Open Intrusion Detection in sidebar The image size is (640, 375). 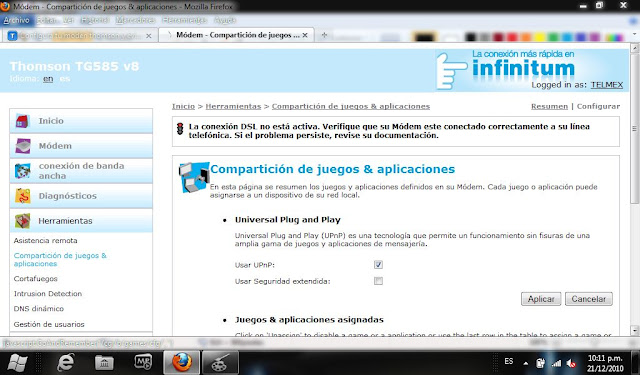(x=48, y=294)
